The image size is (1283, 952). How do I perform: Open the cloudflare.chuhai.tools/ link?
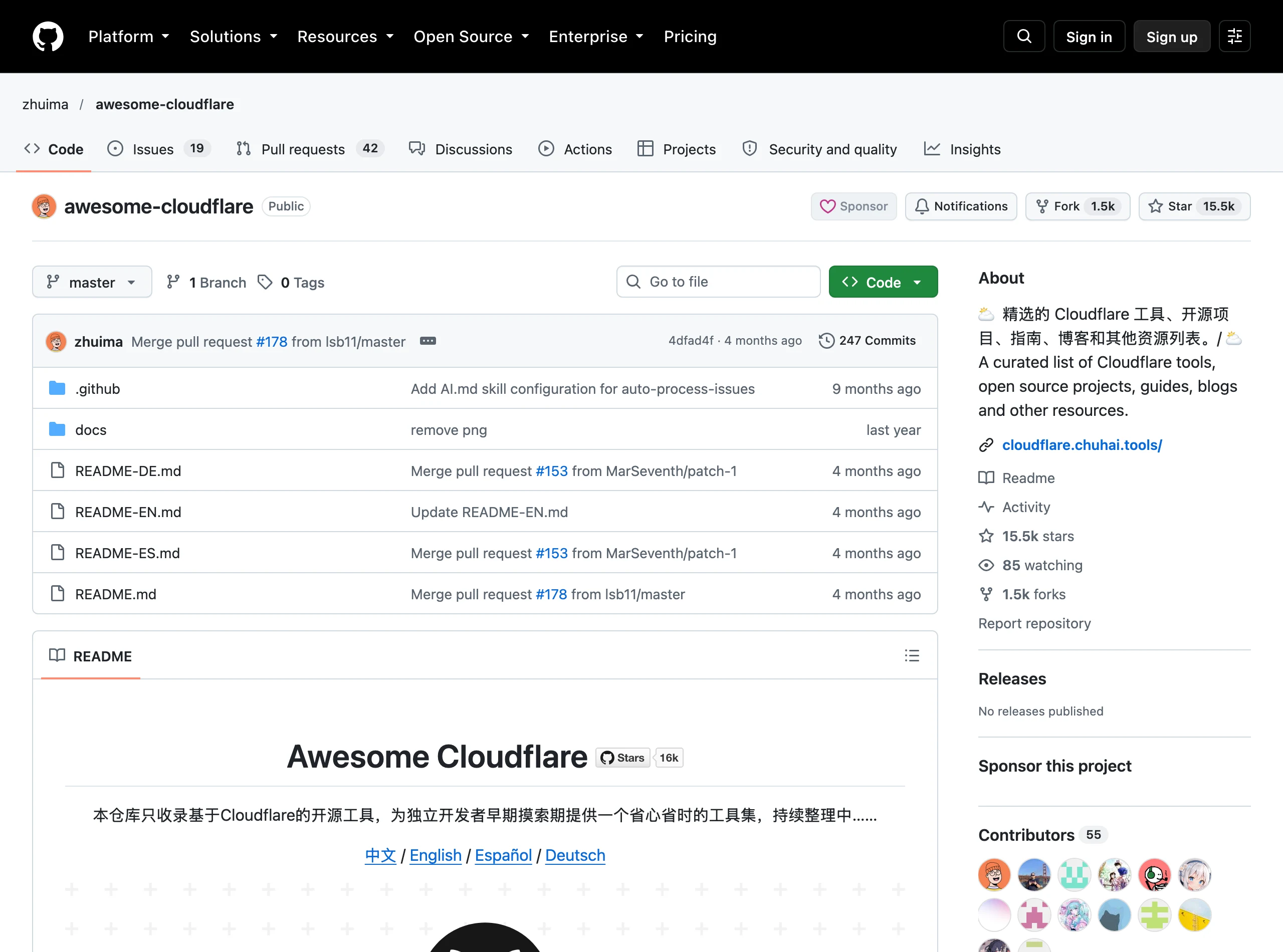click(x=1082, y=445)
